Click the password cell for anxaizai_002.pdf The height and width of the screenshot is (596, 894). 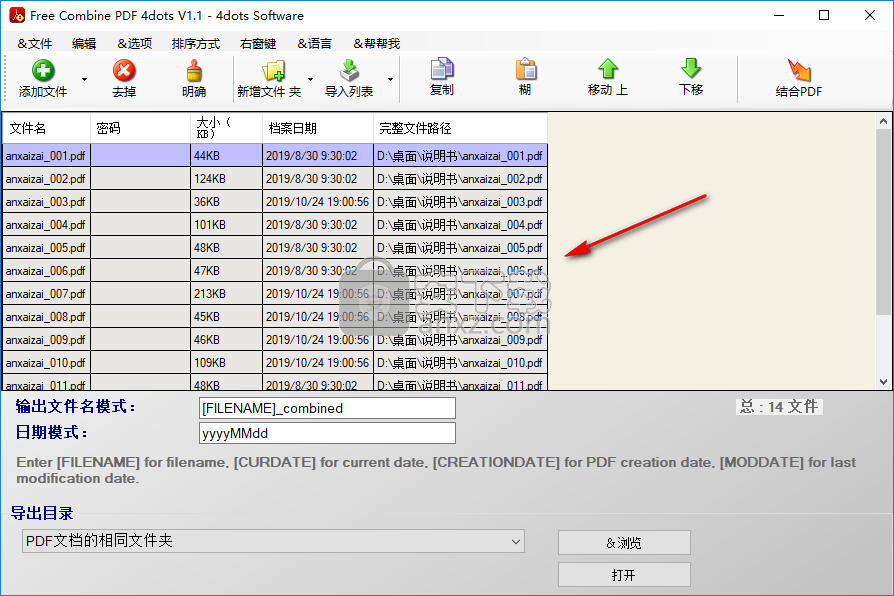[x=140, y=179]
